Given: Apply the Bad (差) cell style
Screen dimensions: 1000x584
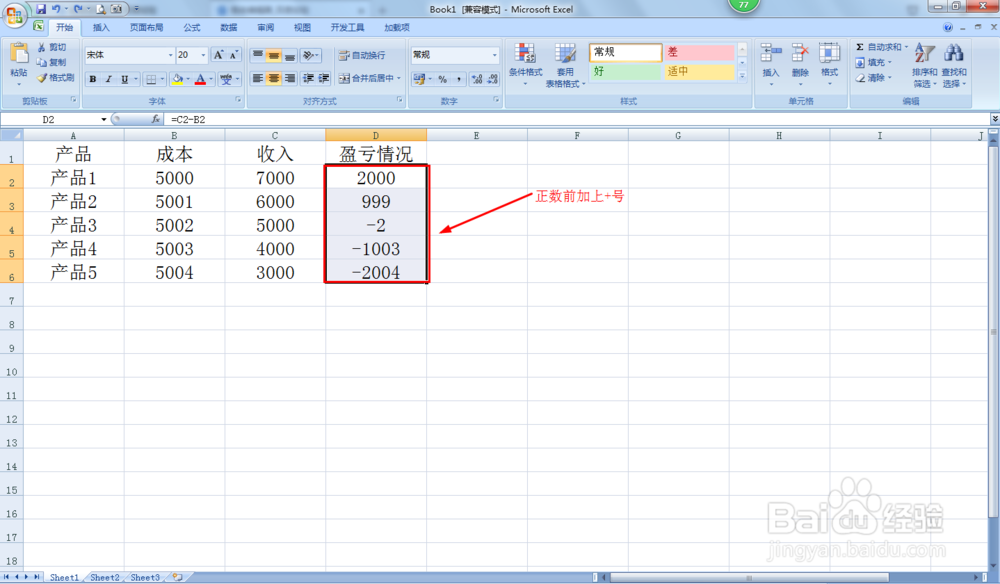Looking at the screenshot, I should click(x=699, y=52).
